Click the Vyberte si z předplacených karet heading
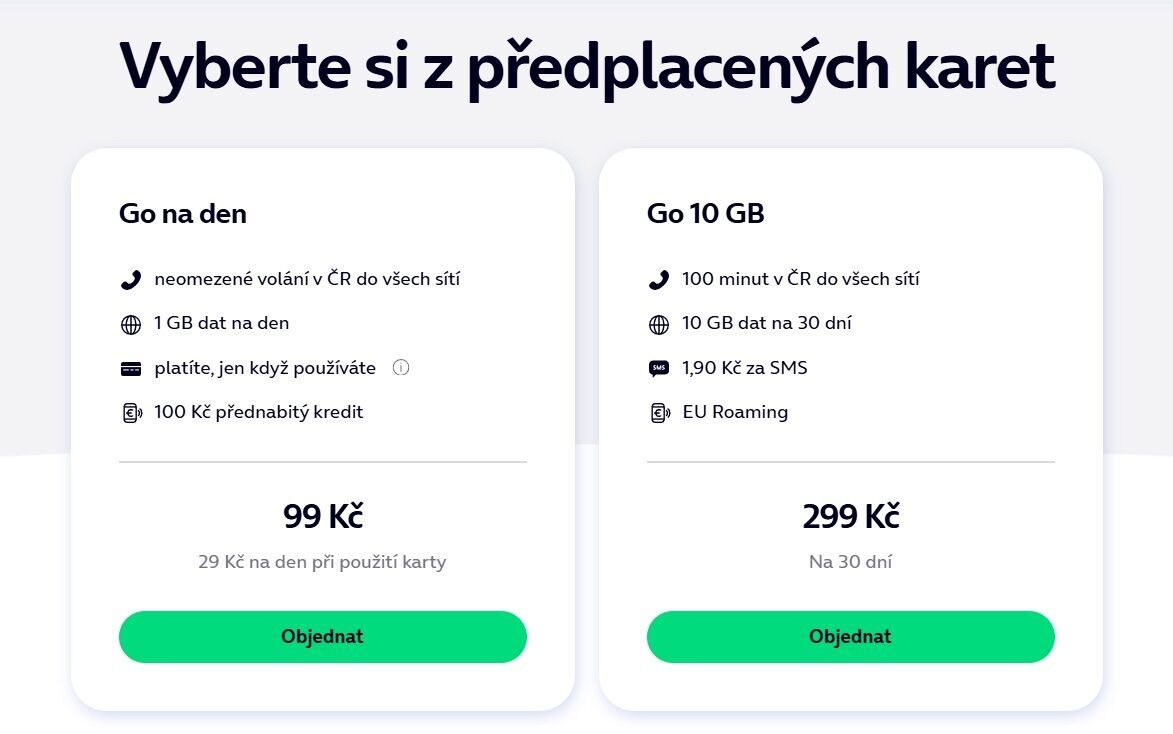This screenshot has height=734, width=1173. [586, 66]
